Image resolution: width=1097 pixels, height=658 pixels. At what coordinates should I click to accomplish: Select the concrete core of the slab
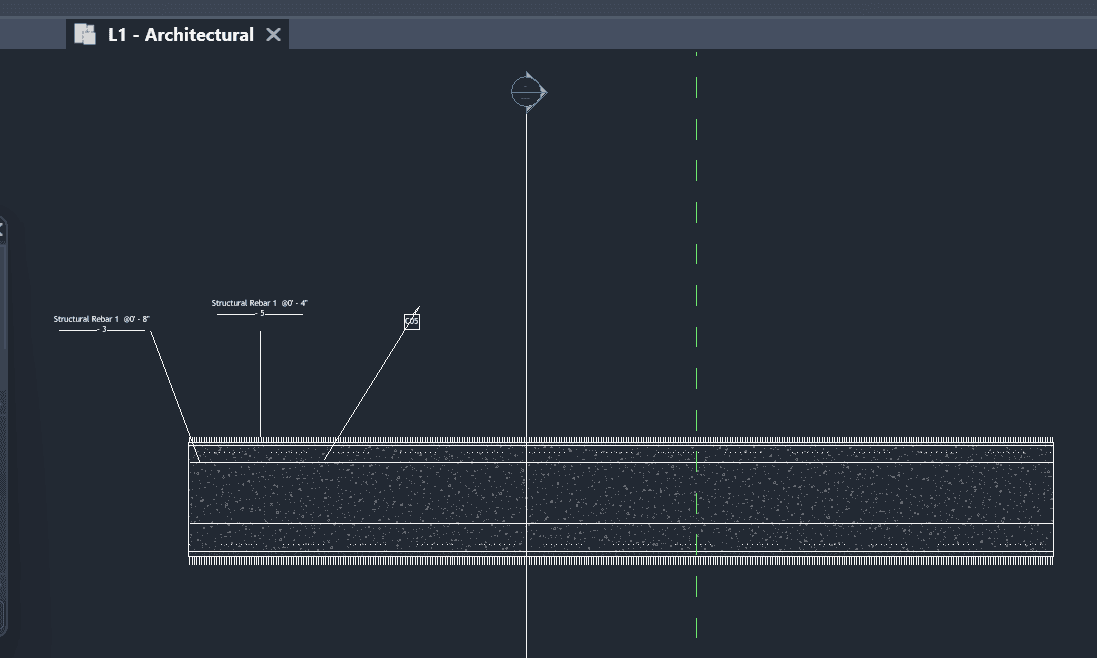[x=620, y=493]
